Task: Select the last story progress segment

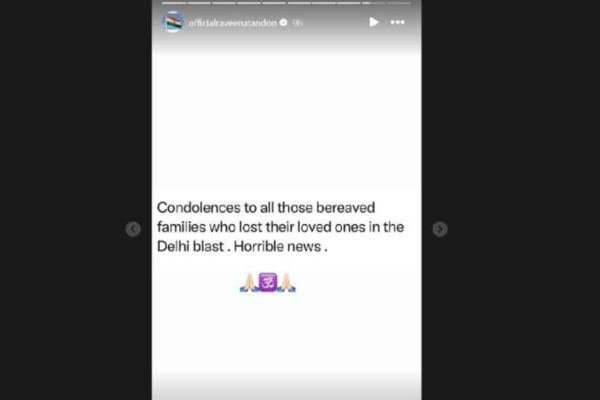Action: [x=399, y=3]
